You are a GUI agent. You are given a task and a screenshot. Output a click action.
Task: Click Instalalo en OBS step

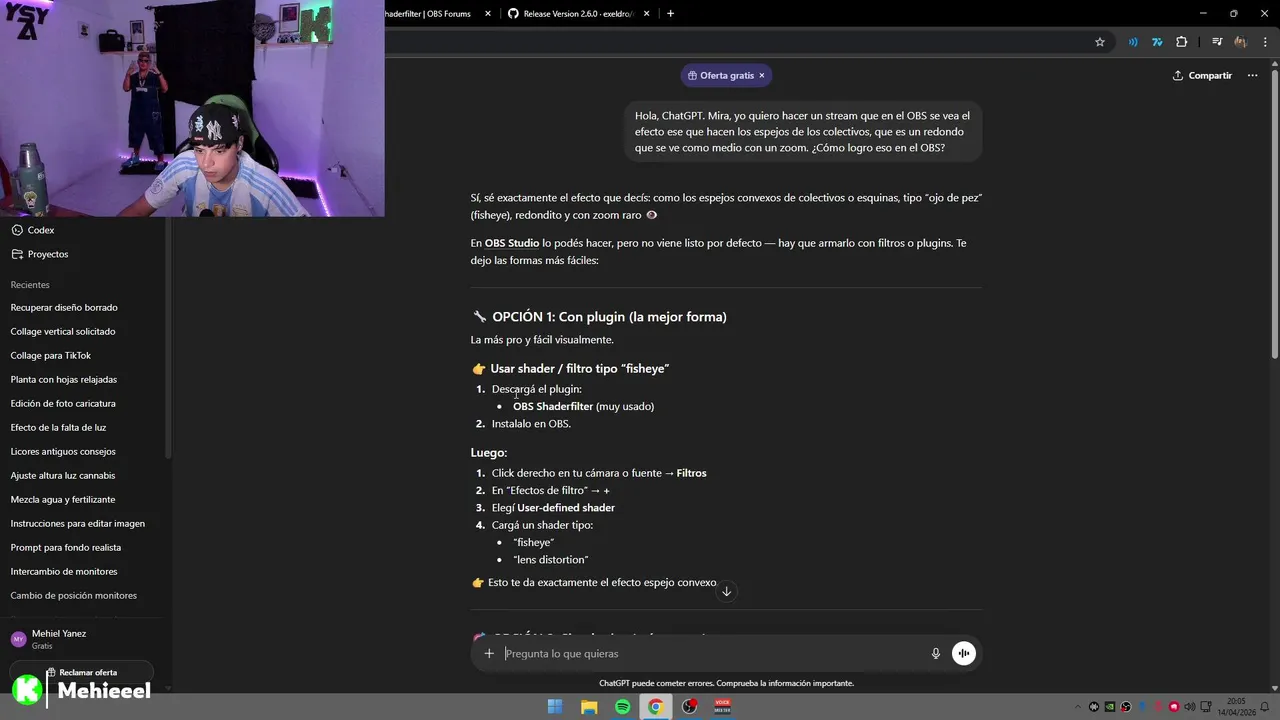(531, 424)
